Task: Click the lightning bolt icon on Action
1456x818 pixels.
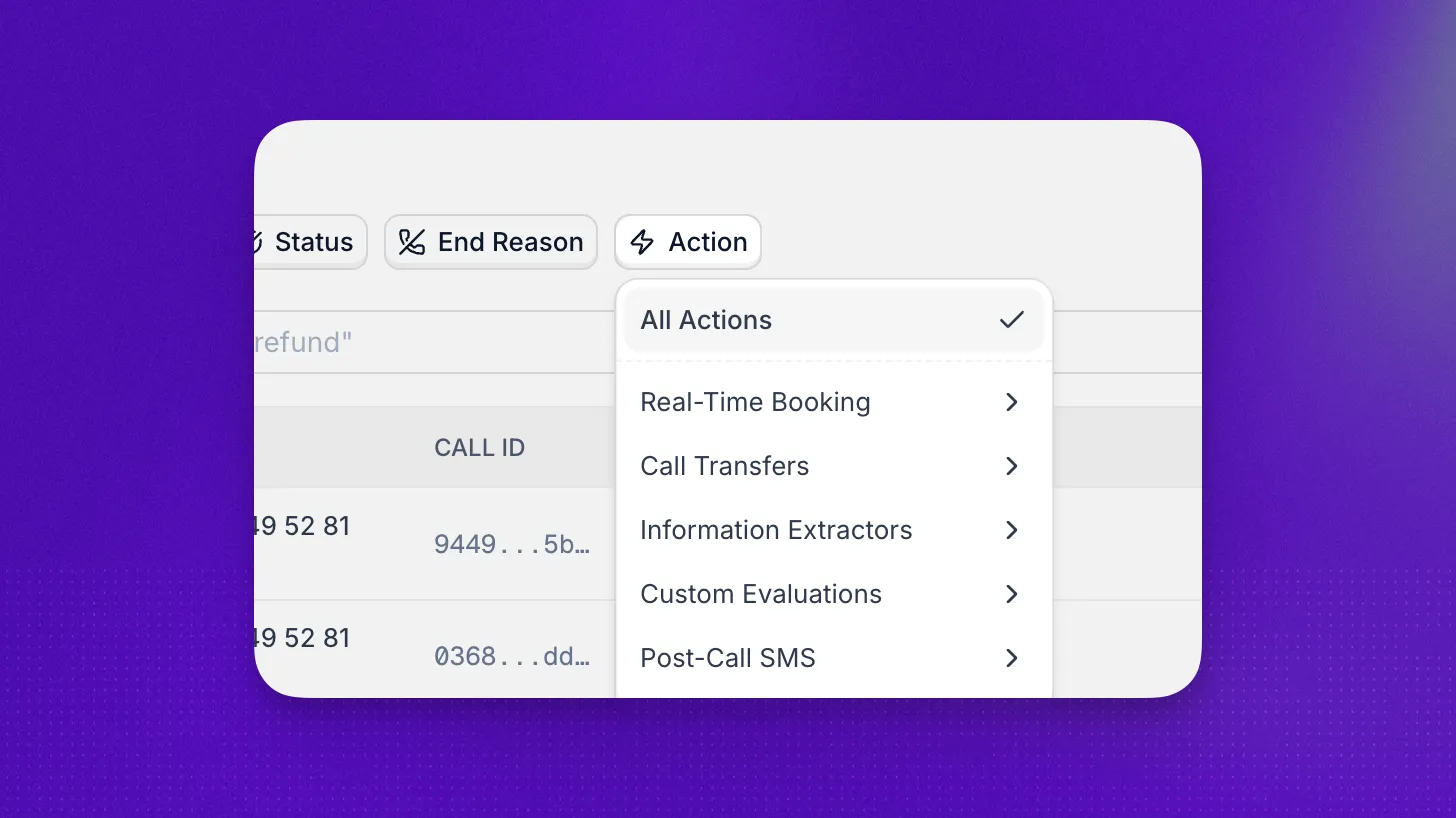Action: 642,242
